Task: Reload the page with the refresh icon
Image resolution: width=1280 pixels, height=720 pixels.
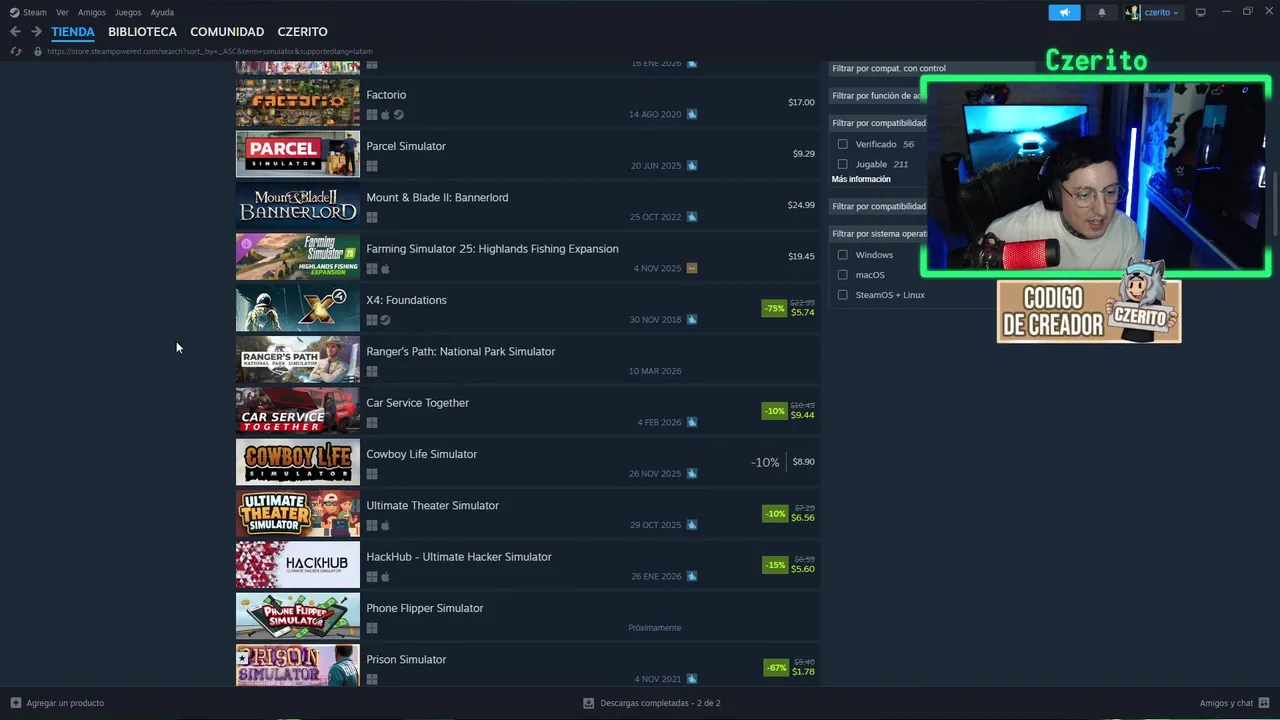Action: click(15, 51)
